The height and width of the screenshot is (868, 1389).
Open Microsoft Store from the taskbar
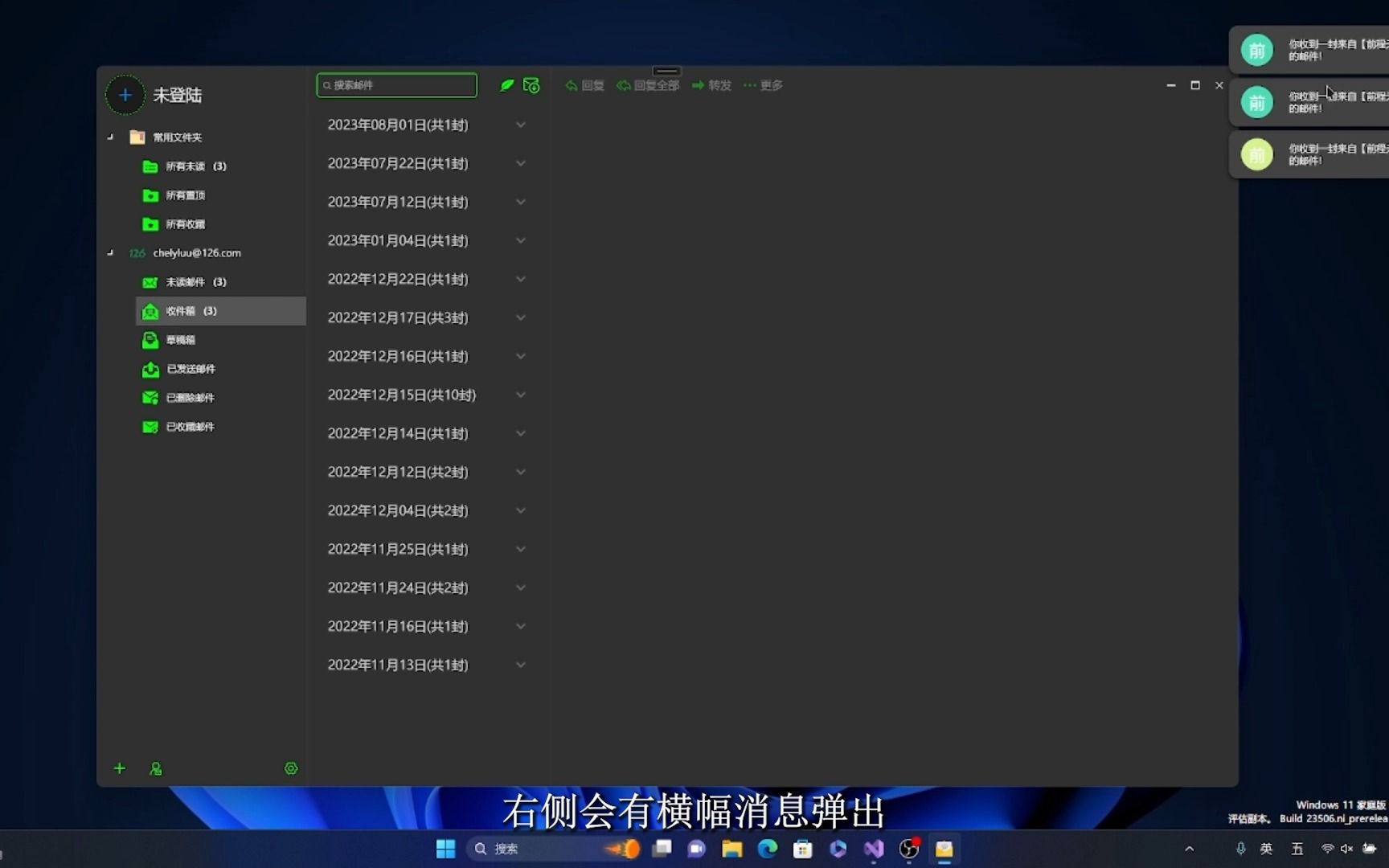click(x=802, y=849)
